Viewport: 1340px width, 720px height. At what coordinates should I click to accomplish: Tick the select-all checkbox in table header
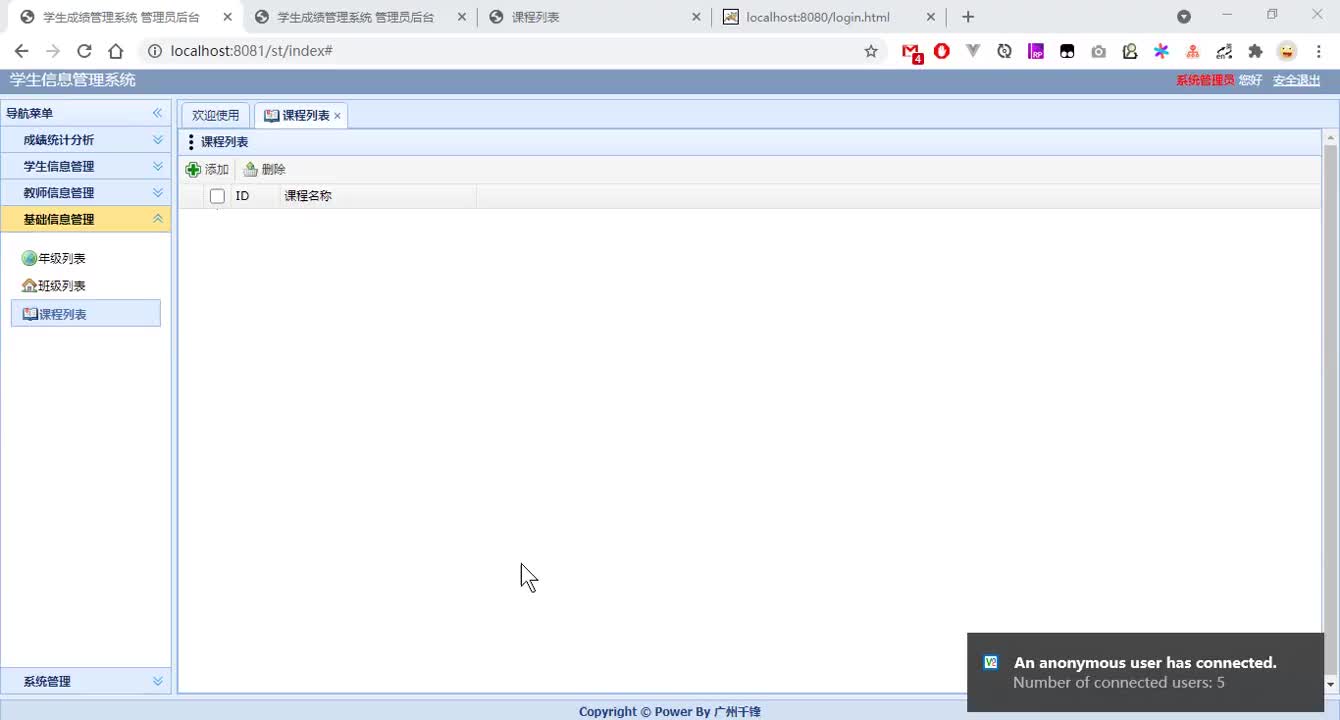(217, 196)
